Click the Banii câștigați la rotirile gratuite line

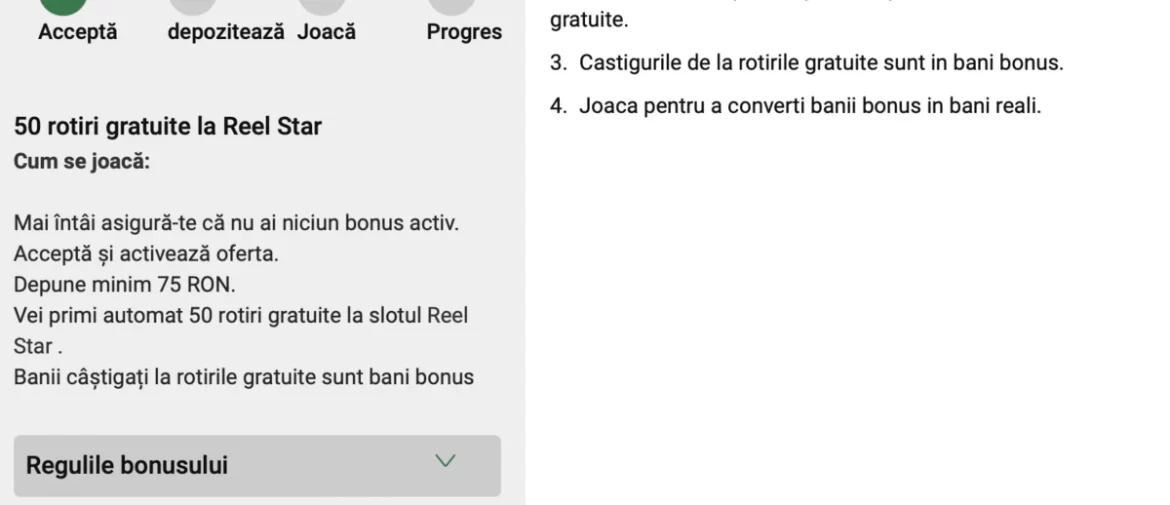tap(244, 377)
